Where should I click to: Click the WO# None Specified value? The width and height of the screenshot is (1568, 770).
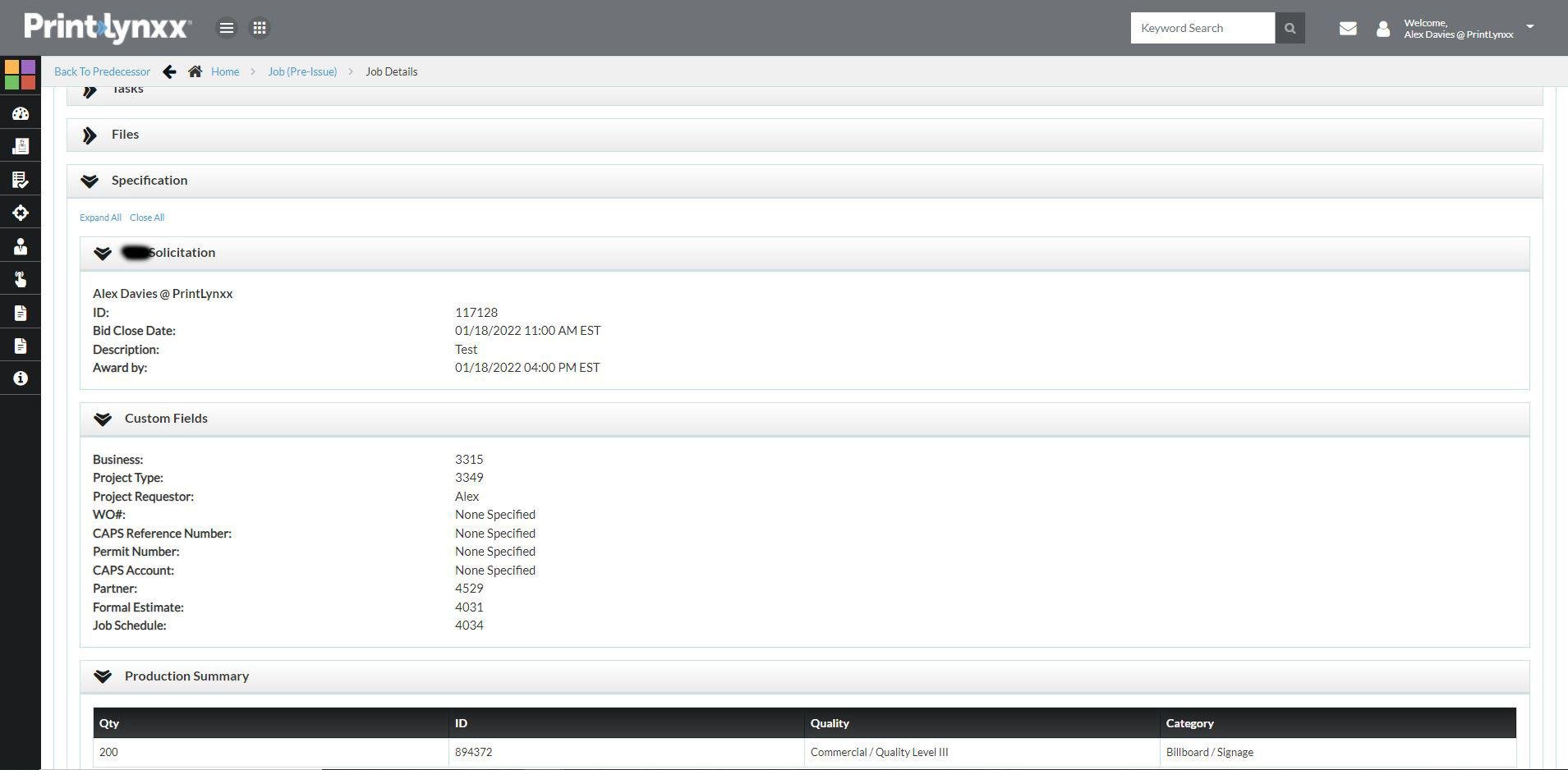click(x=495, y=515)
